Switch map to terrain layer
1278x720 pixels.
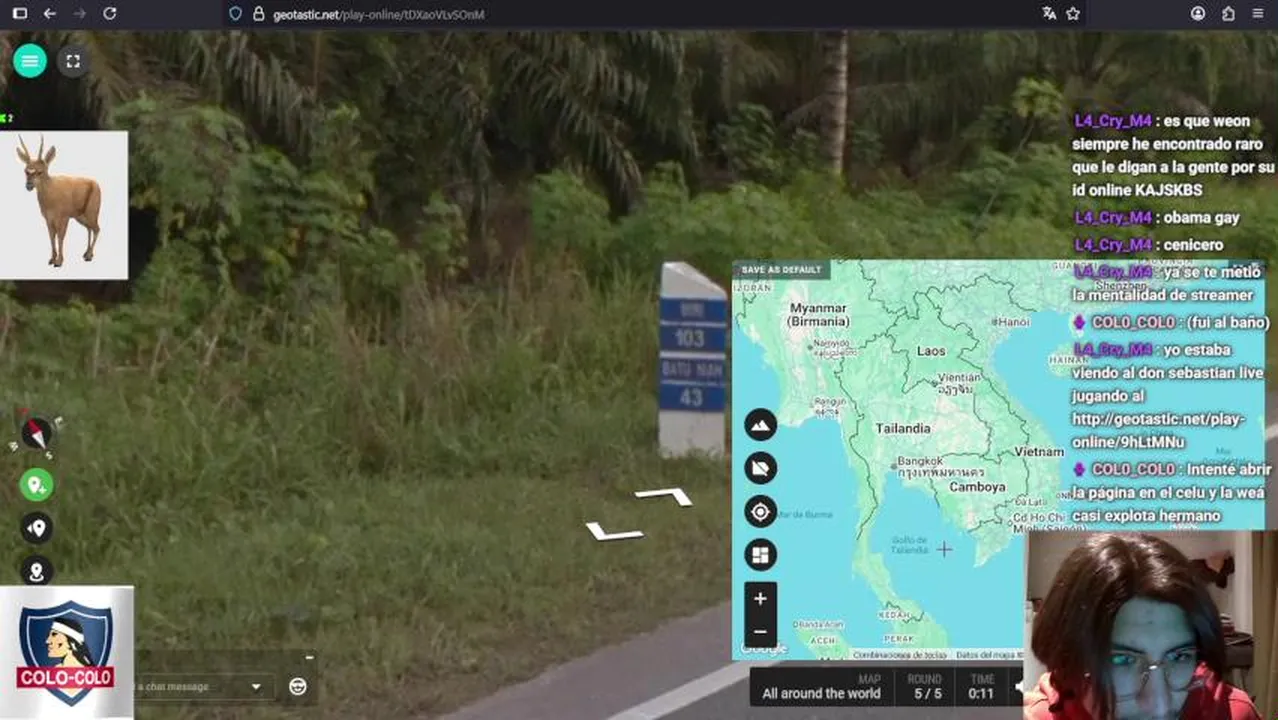click(x=760, y=425)
